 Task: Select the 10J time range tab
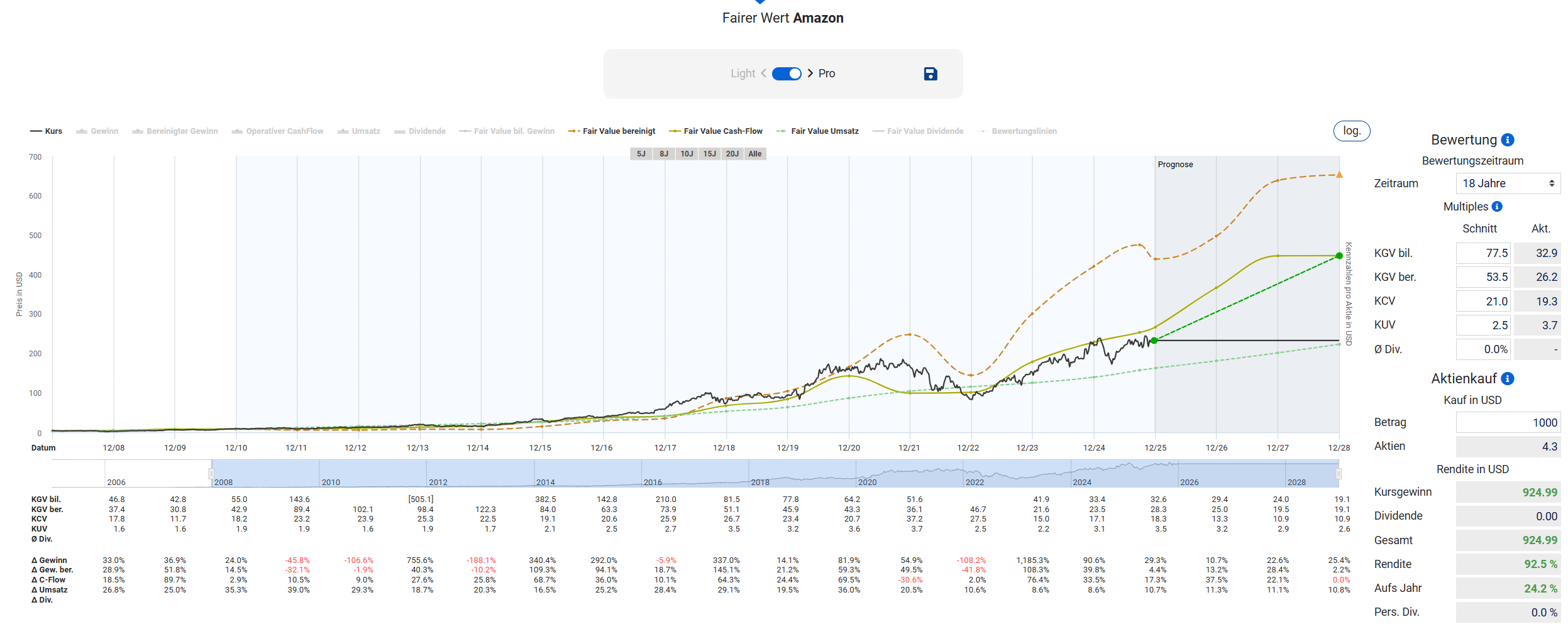click(687, 154)
